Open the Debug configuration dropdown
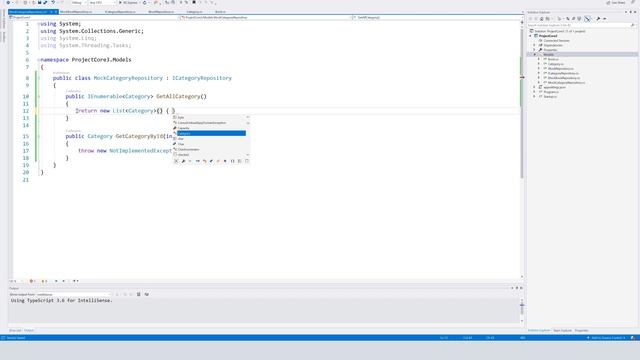The height and width of the screenshot is (360, 640). (78, 2)
